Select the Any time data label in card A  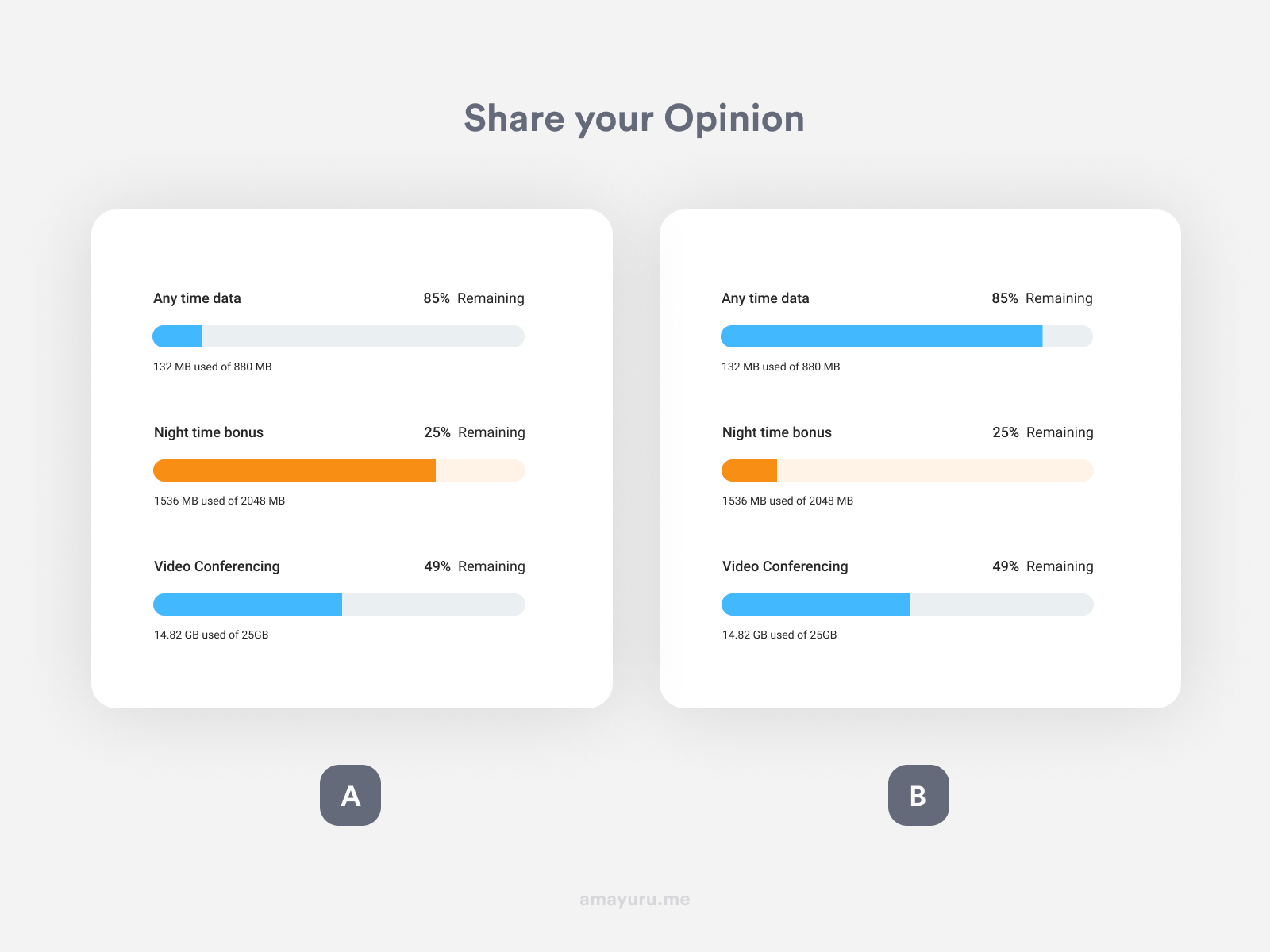[x=197, y=298]
